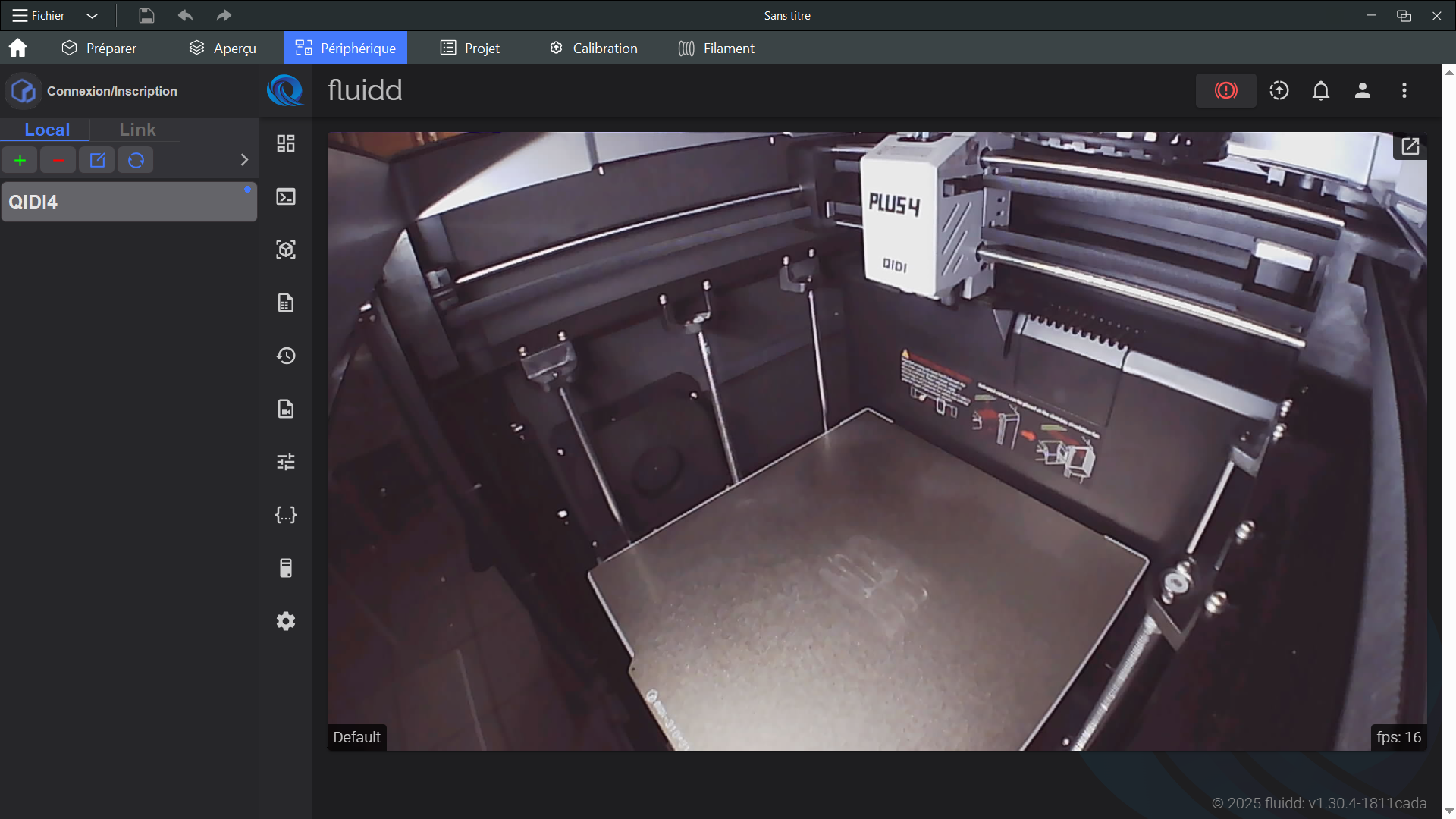Open the fluidd dashboard grid icon
1456x819 pixels.
pos(286,143)
